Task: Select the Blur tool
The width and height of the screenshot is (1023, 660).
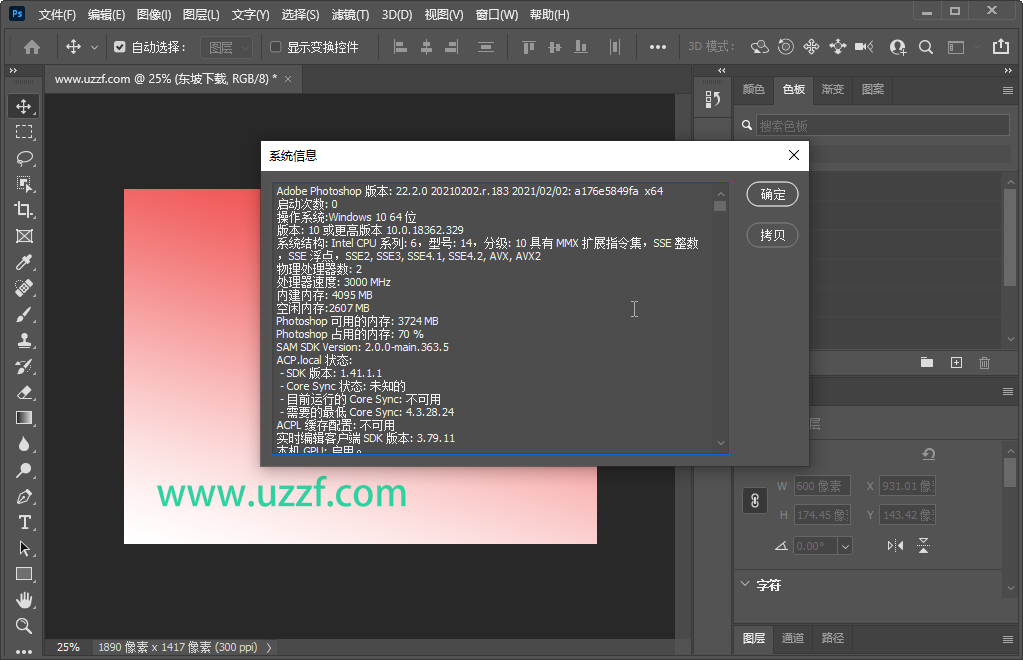Action: click(x=23, y=444)
